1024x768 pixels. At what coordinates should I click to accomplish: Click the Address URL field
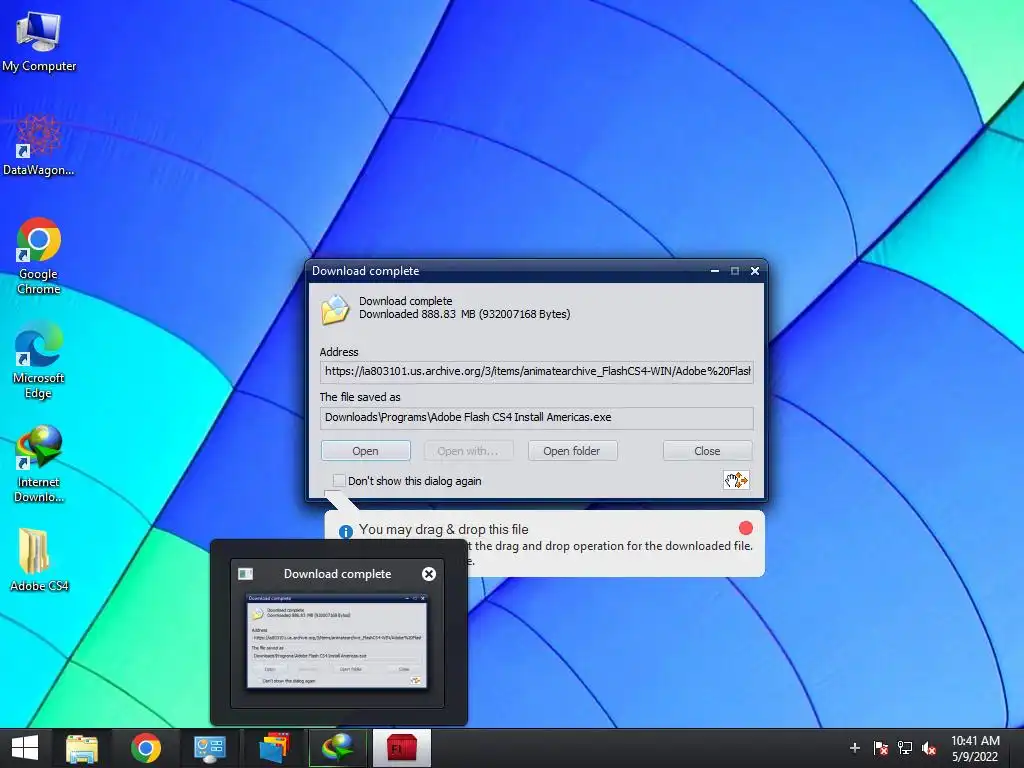[x=537, y=372]
